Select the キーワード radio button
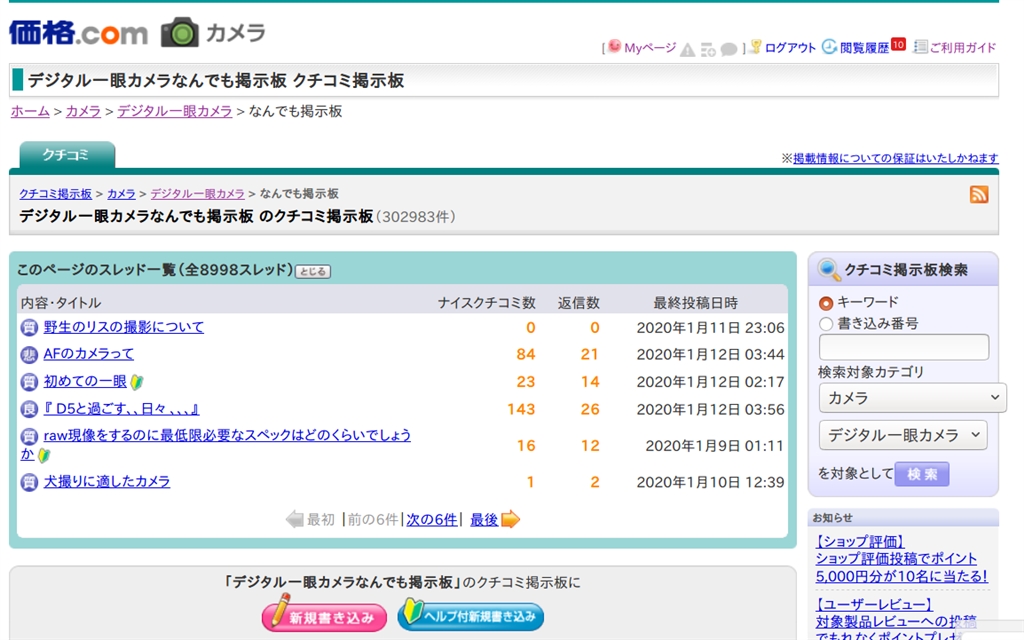Screen dimensions: 1024x640 [x=826, y=303]
